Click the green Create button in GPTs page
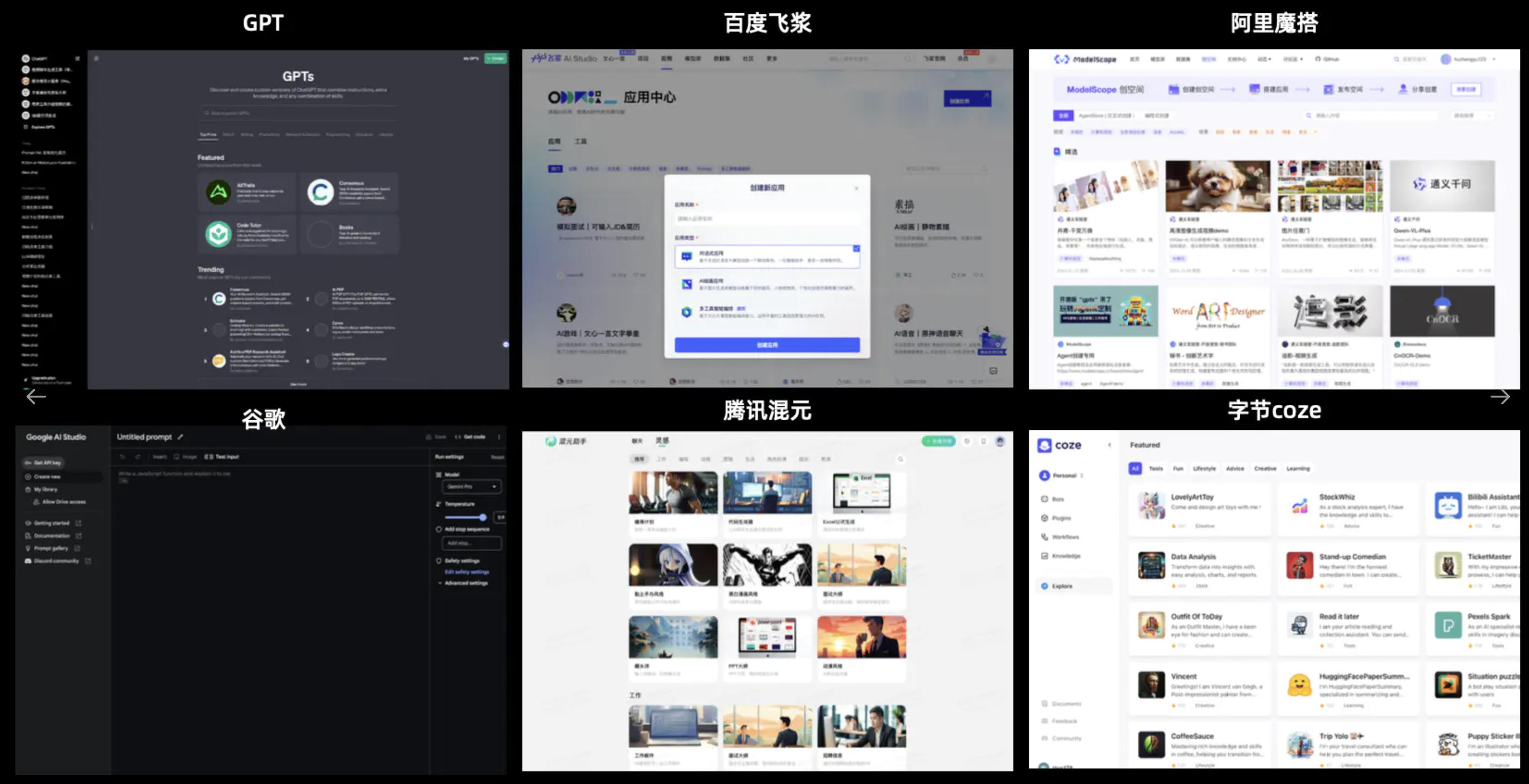The width and height of the screenshot is (1529, 784). pos(495,58)
